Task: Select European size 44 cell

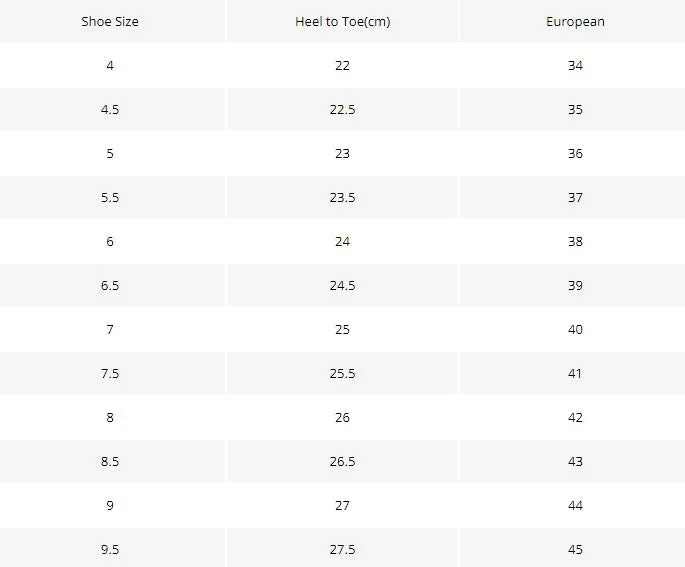Action: click(575, 505)
